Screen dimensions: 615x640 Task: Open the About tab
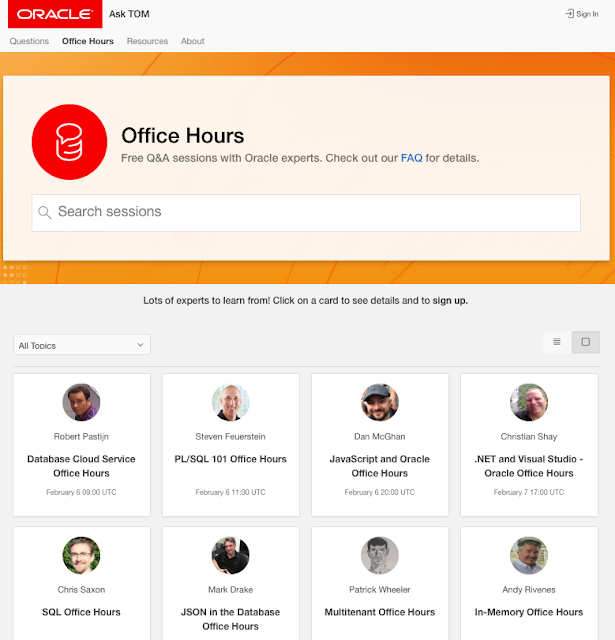pos(193,41)
